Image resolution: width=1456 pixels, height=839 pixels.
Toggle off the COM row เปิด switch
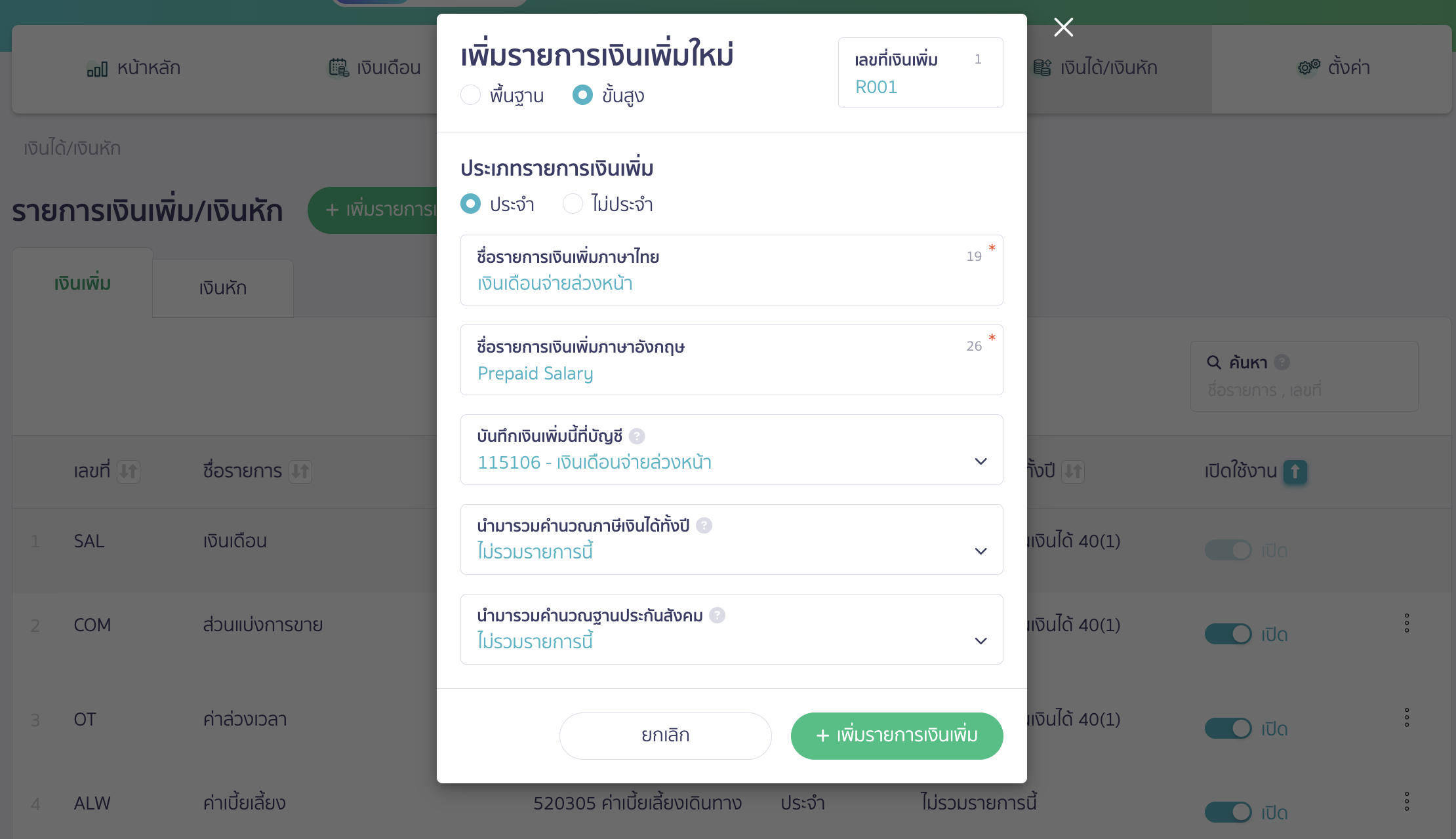click(1228, 634)
